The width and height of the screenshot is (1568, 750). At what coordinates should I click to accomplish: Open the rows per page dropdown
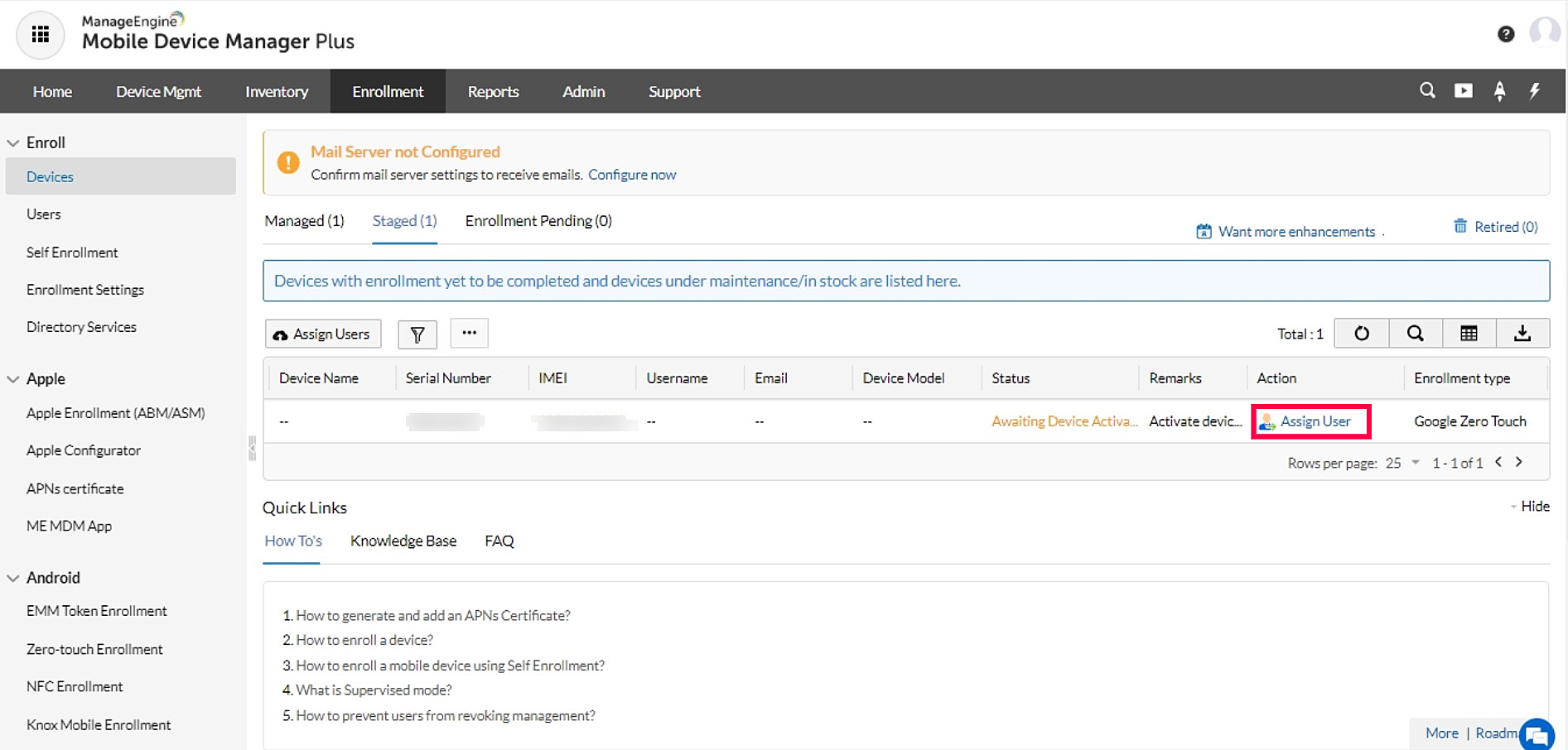click(1403, 463)
